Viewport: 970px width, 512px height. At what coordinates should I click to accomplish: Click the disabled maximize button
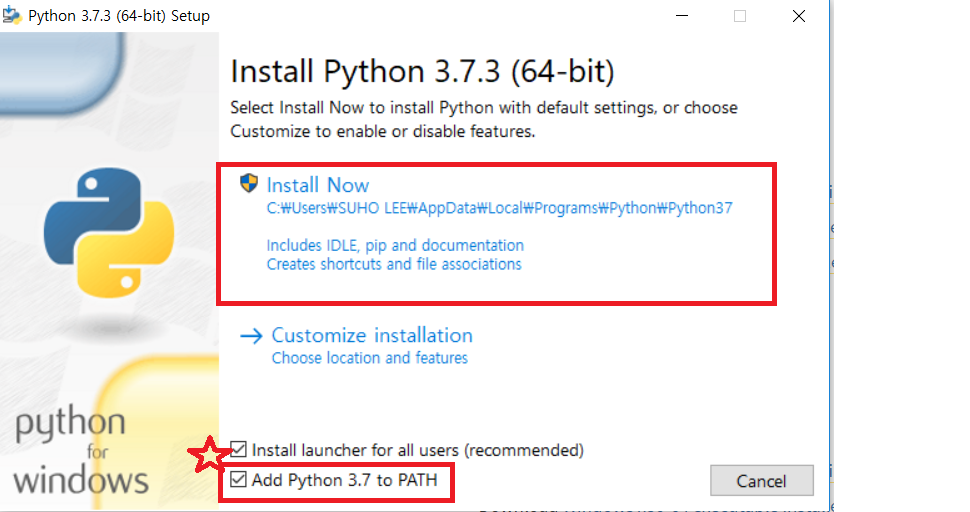click(740, 16)
